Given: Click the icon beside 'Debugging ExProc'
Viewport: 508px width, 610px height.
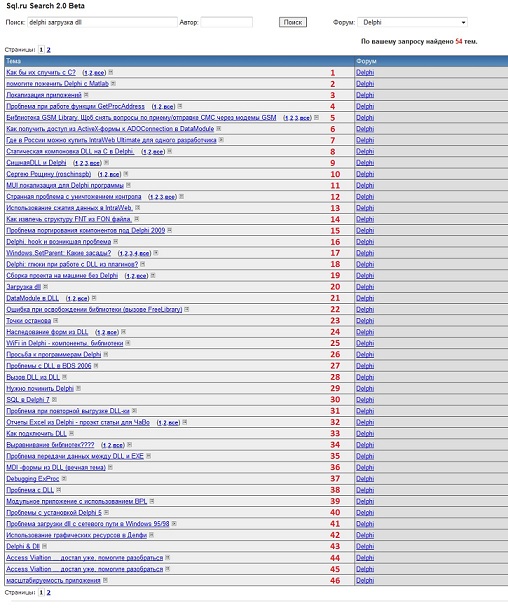Looking at the screenshot, I should 65,479.
